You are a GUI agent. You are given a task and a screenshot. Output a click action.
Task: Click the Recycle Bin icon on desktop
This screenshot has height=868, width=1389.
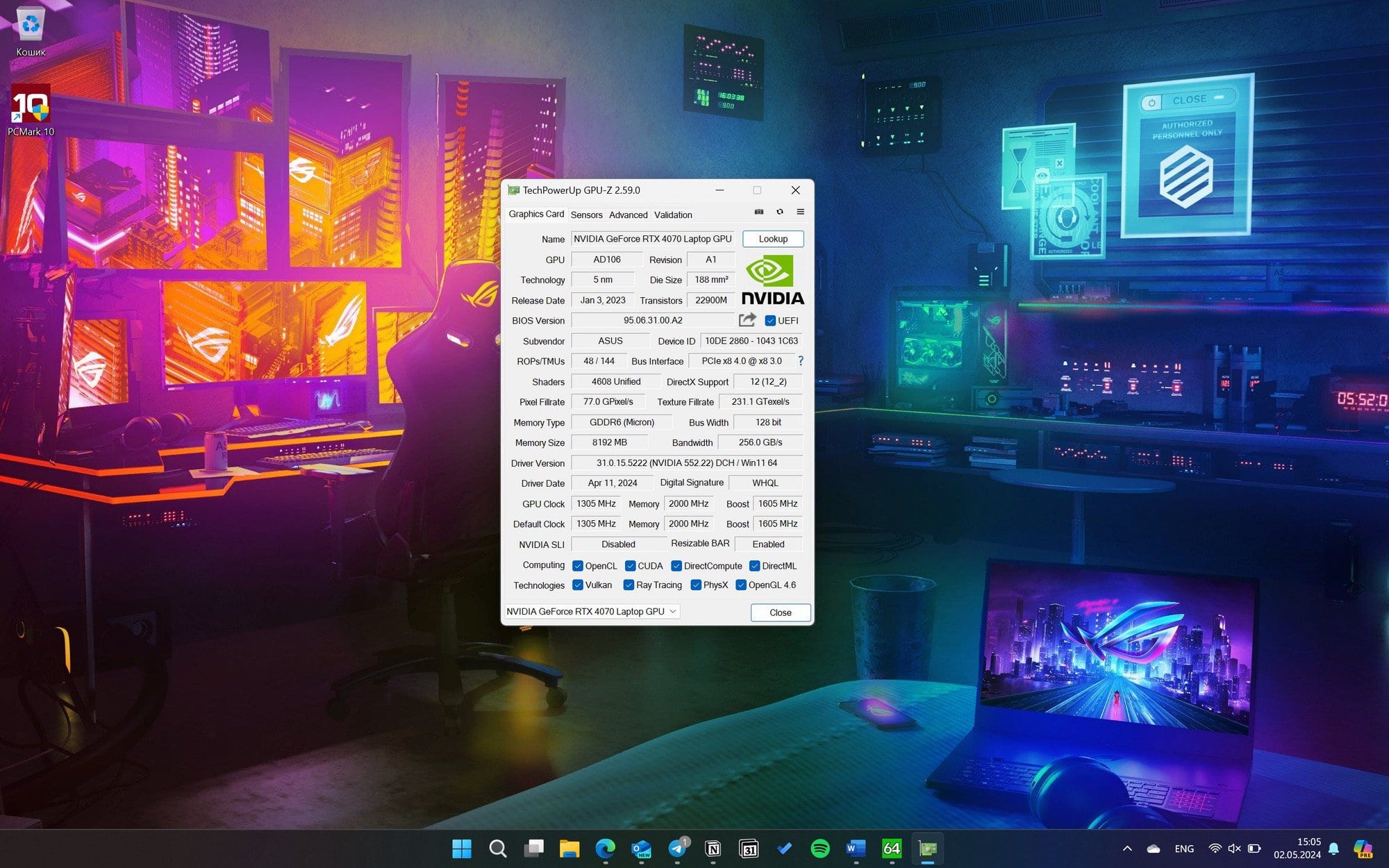click(x=30, y=25)
